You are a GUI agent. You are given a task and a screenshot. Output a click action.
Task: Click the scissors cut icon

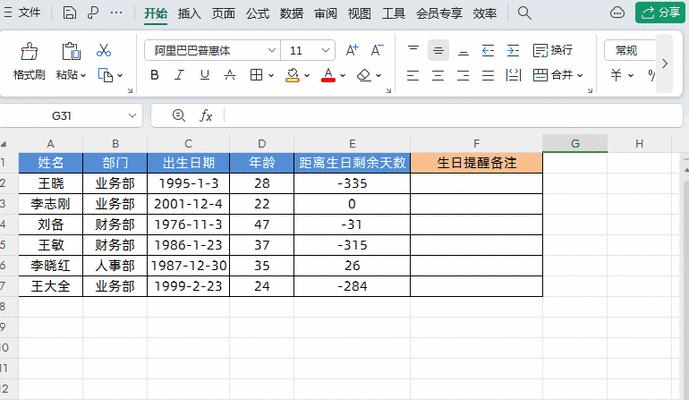click(104, 51)
